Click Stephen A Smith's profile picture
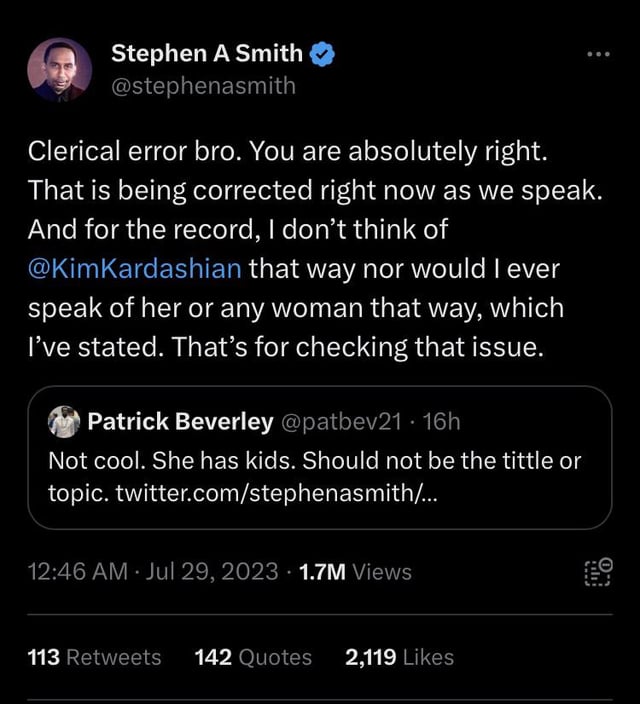Image resolution: width=640 pixels, height=704 pixels. [59, 71]
